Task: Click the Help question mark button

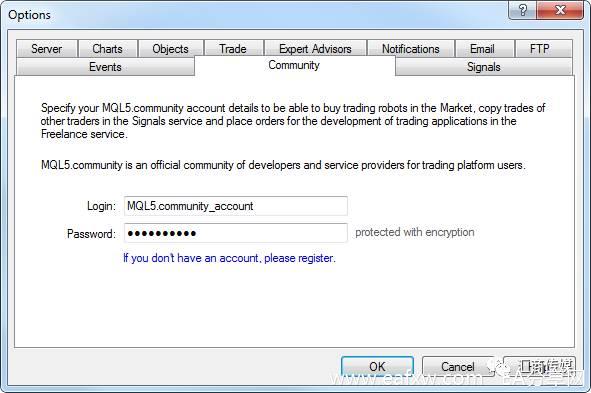Action: 523,10
